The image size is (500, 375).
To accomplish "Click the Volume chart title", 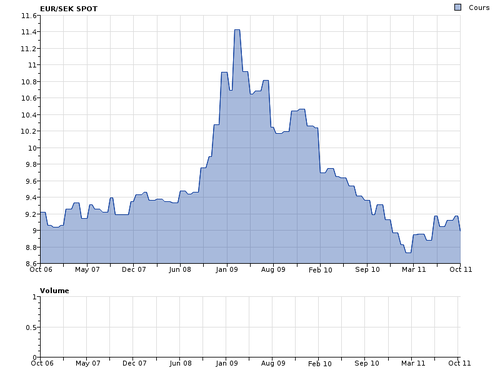I will click(54, 291).
